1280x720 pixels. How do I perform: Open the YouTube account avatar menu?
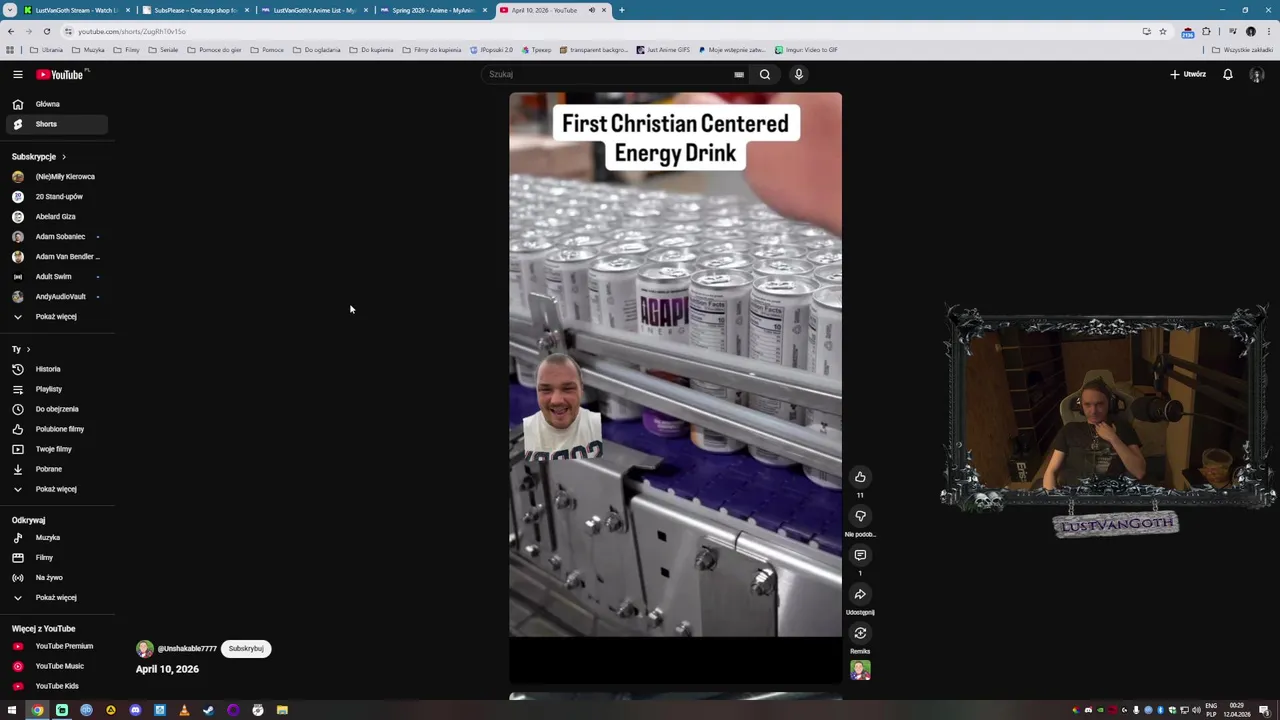pyautogui.click(x=1257, y=74)
